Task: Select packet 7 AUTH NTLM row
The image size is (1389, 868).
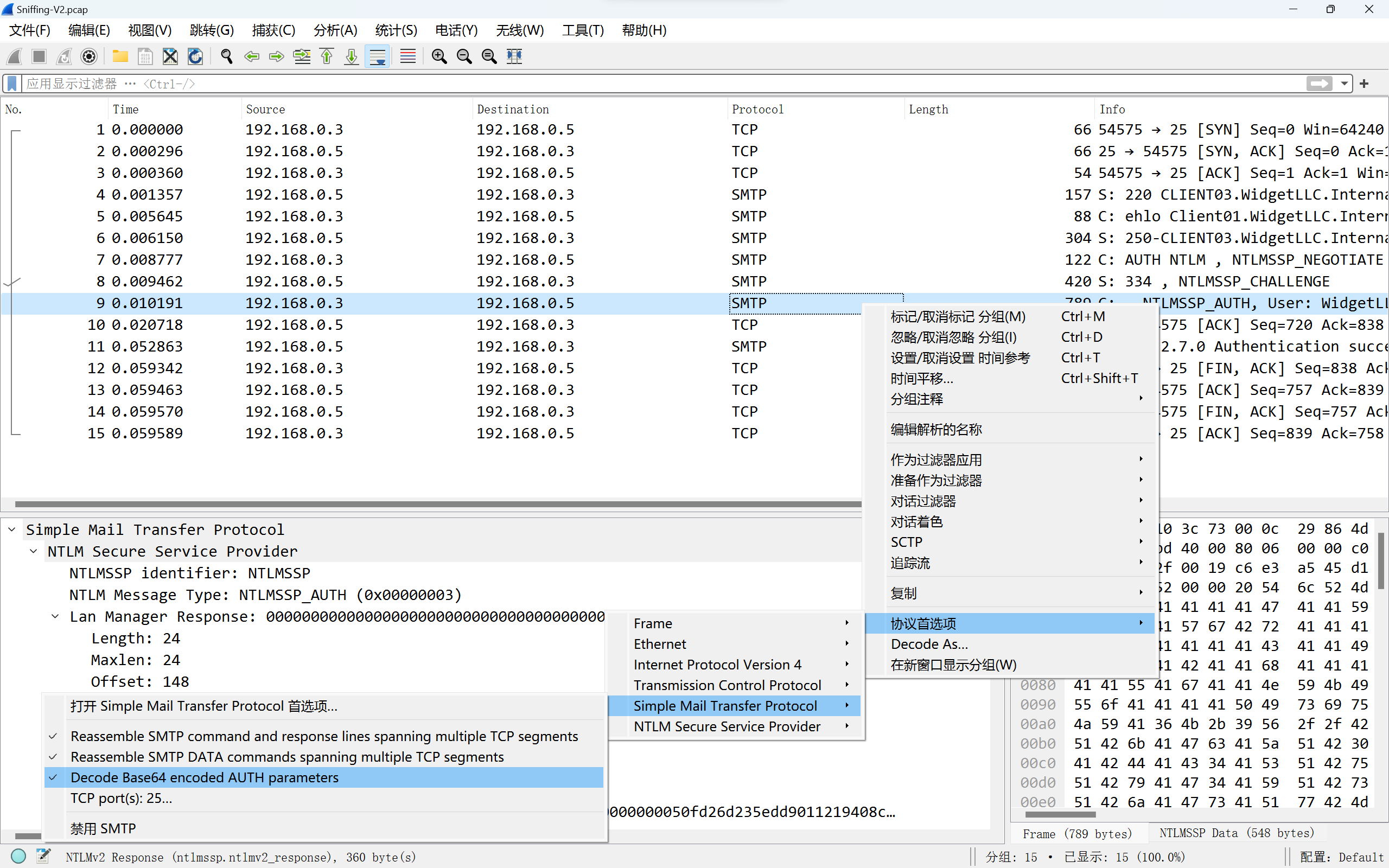Action: 694,259
